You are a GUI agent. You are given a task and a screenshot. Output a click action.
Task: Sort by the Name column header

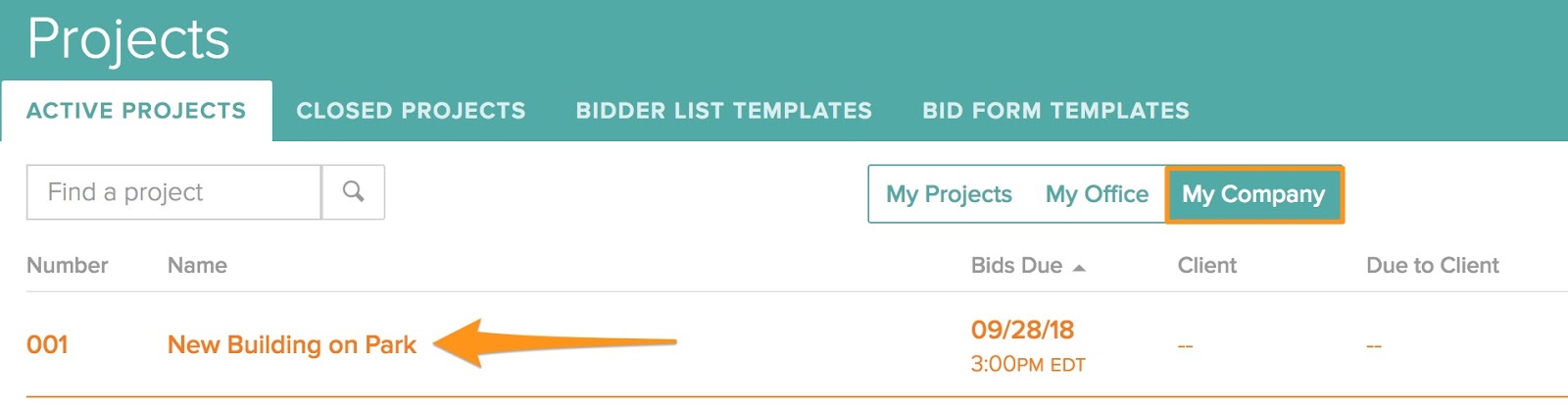click(197, 266)
